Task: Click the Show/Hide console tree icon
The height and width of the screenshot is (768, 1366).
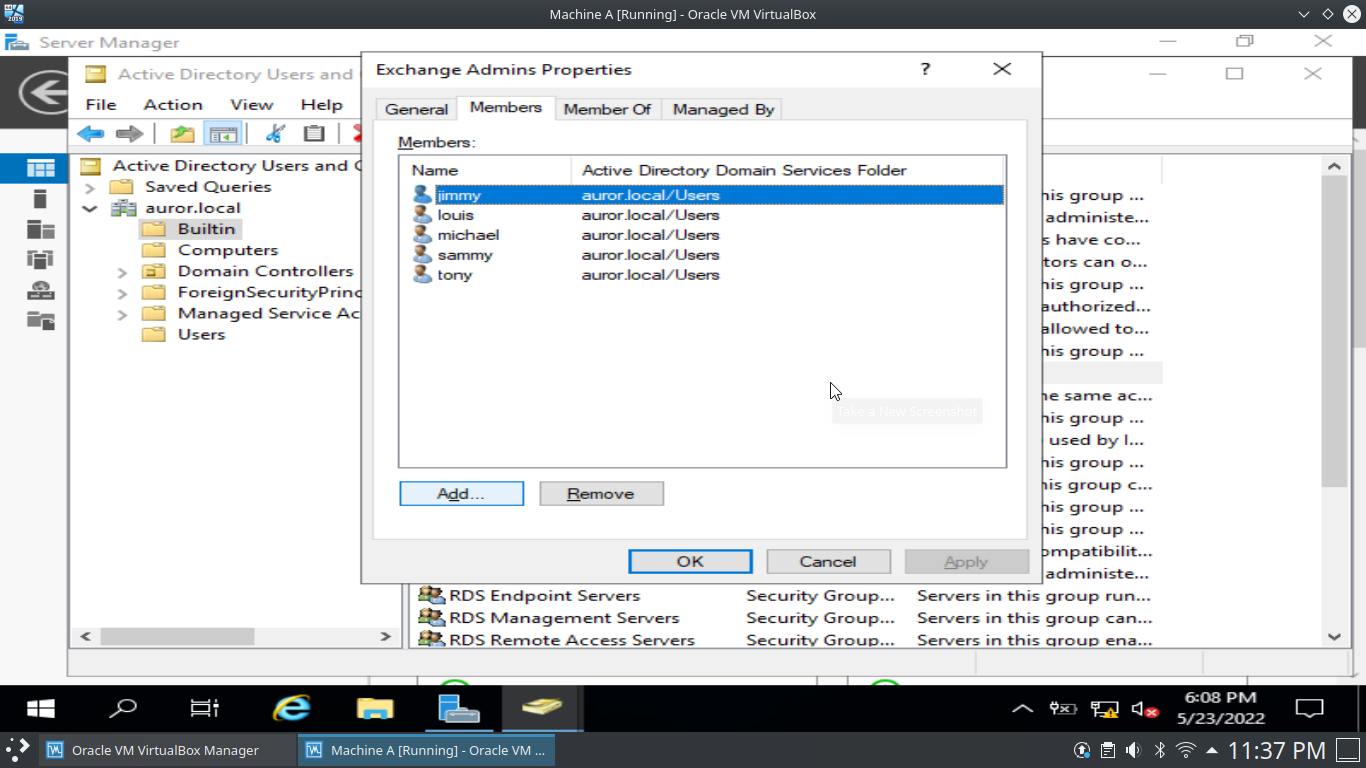Action: pos(222,134)
